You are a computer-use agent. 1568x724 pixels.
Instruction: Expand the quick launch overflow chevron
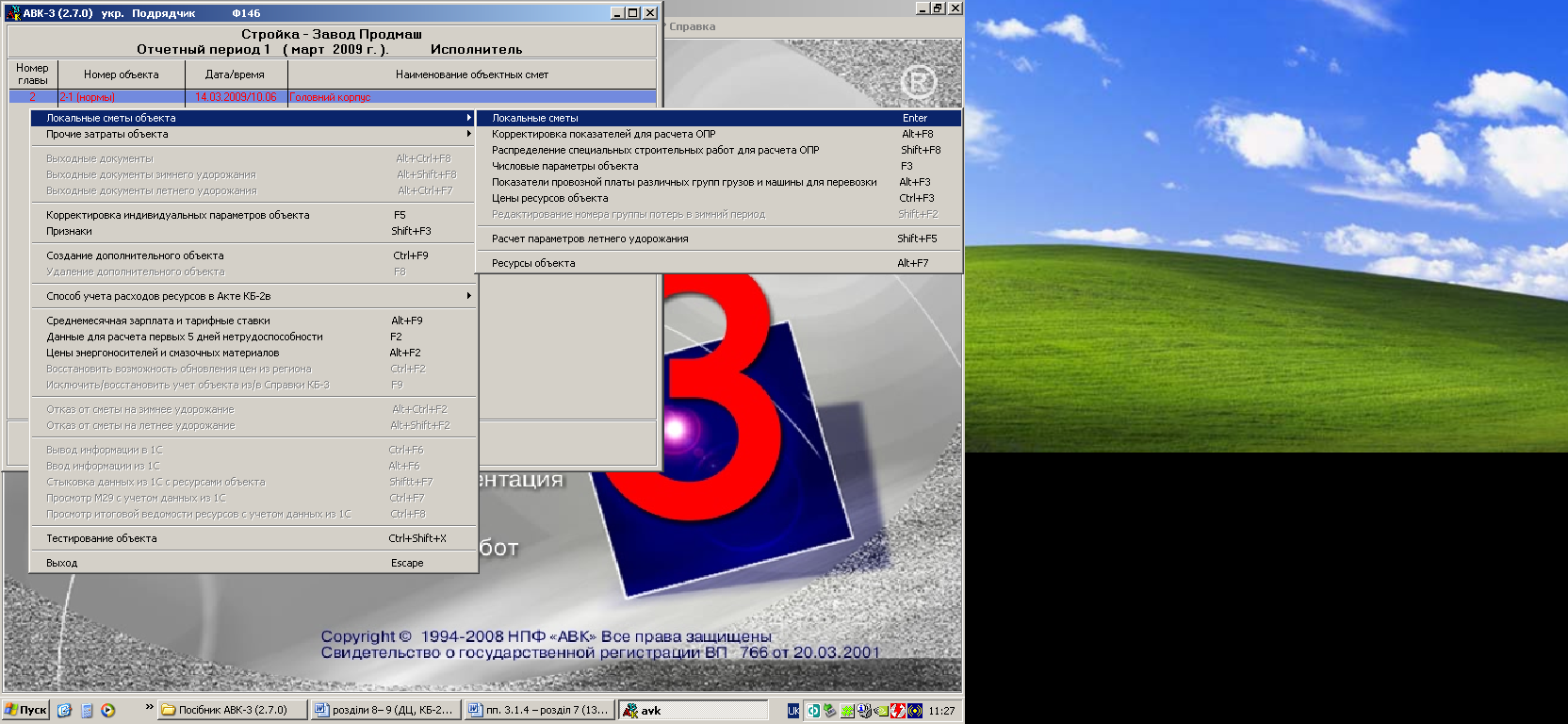click(149, 706)
